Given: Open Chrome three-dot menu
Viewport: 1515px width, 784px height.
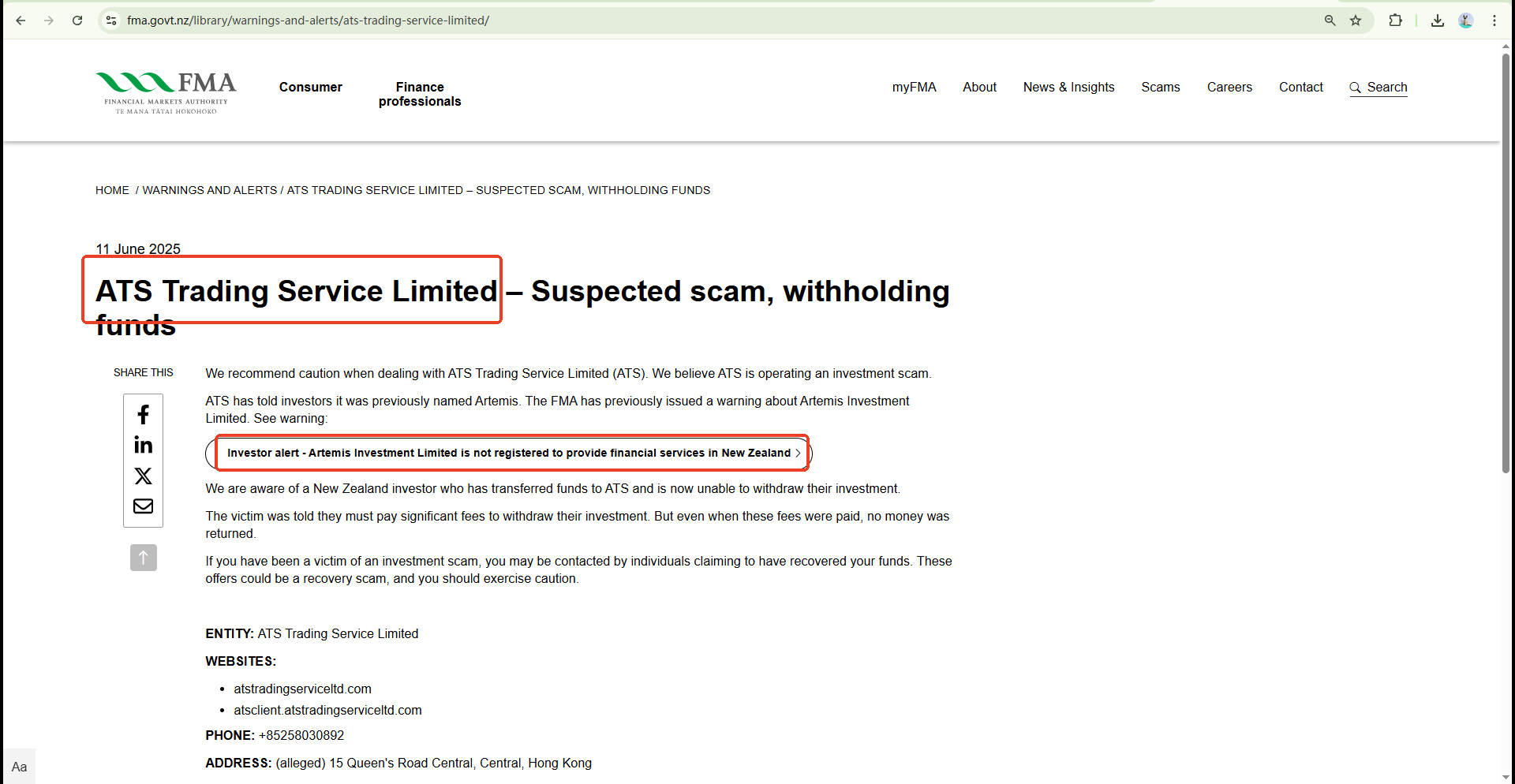Looking at the screenshot, I should (1494, 21).
